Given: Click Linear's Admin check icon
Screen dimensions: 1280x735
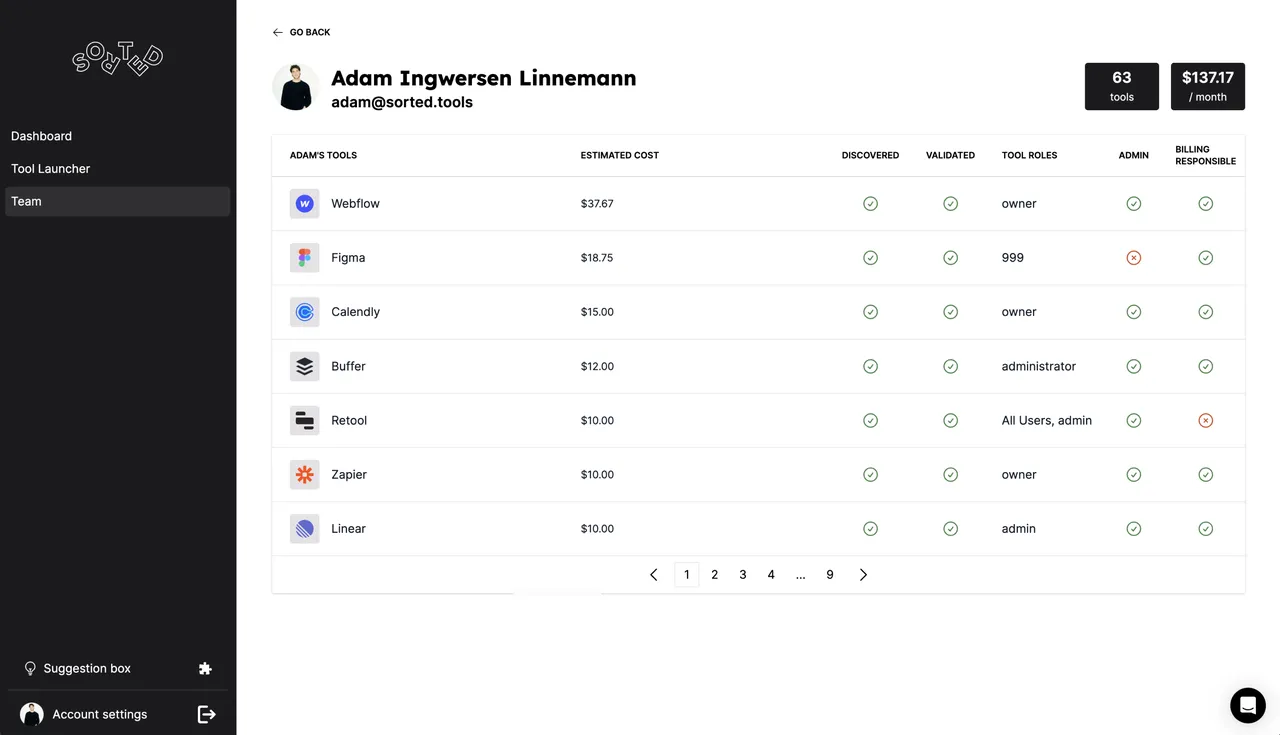Looking at the screenshot, I should [1134, 528].
